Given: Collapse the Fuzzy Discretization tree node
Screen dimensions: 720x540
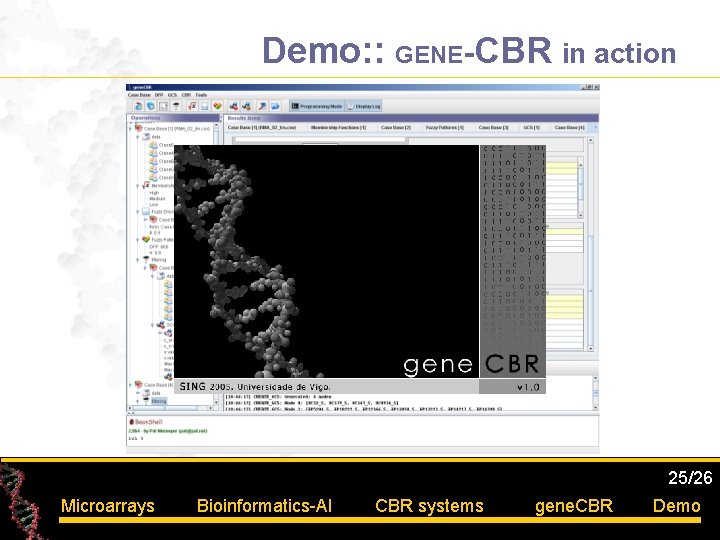Looking at the screenshot, I should 138,212.
